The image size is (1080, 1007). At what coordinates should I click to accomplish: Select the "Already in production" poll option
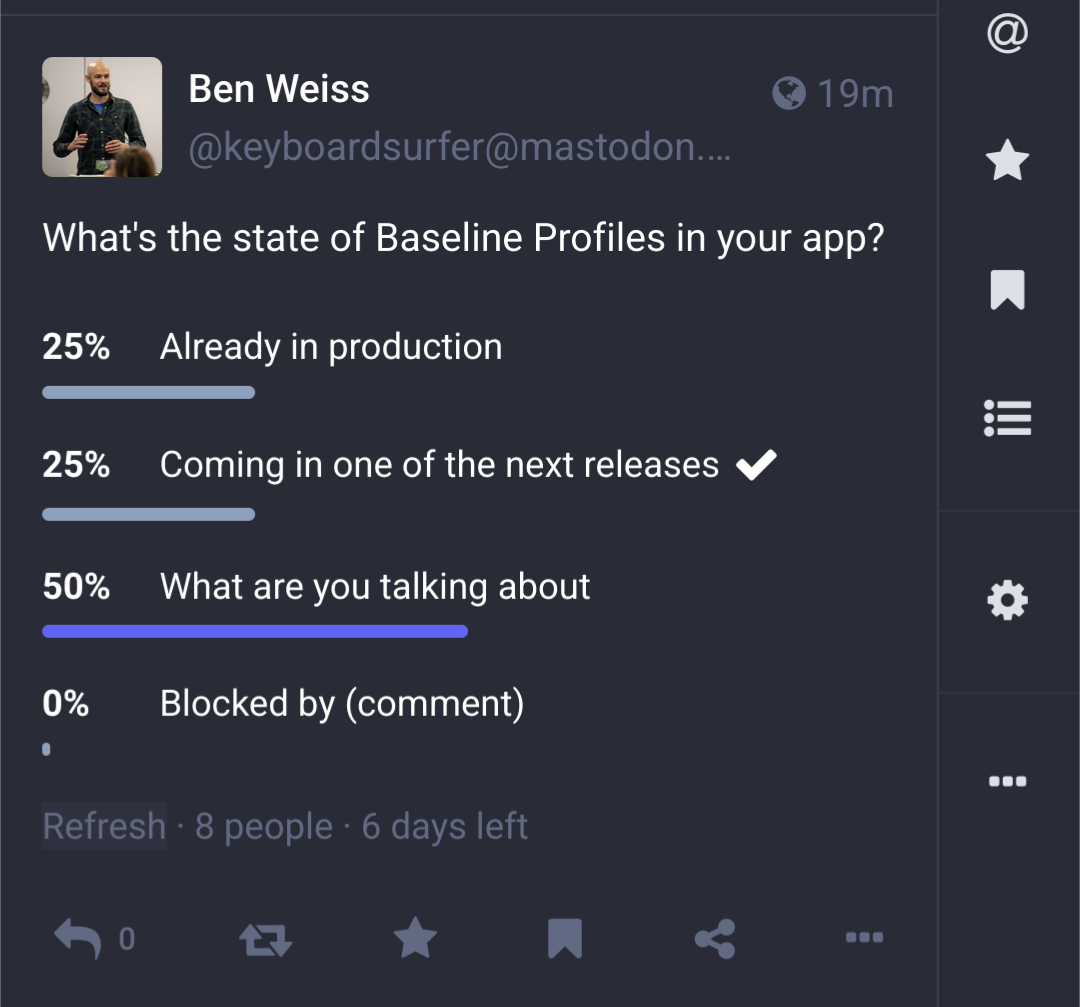(x=331, y=347)
